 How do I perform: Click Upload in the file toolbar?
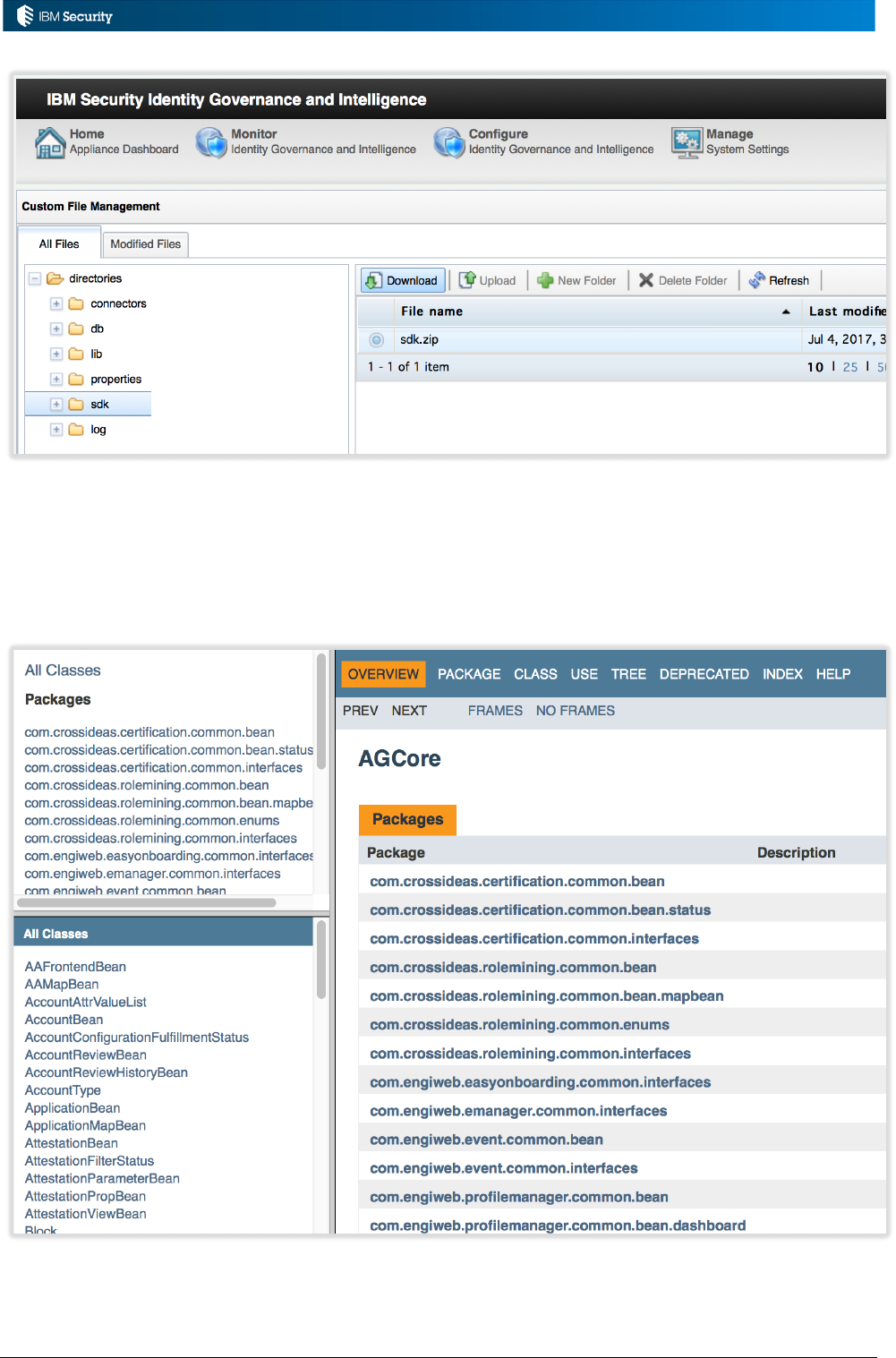tap(488, 280)
